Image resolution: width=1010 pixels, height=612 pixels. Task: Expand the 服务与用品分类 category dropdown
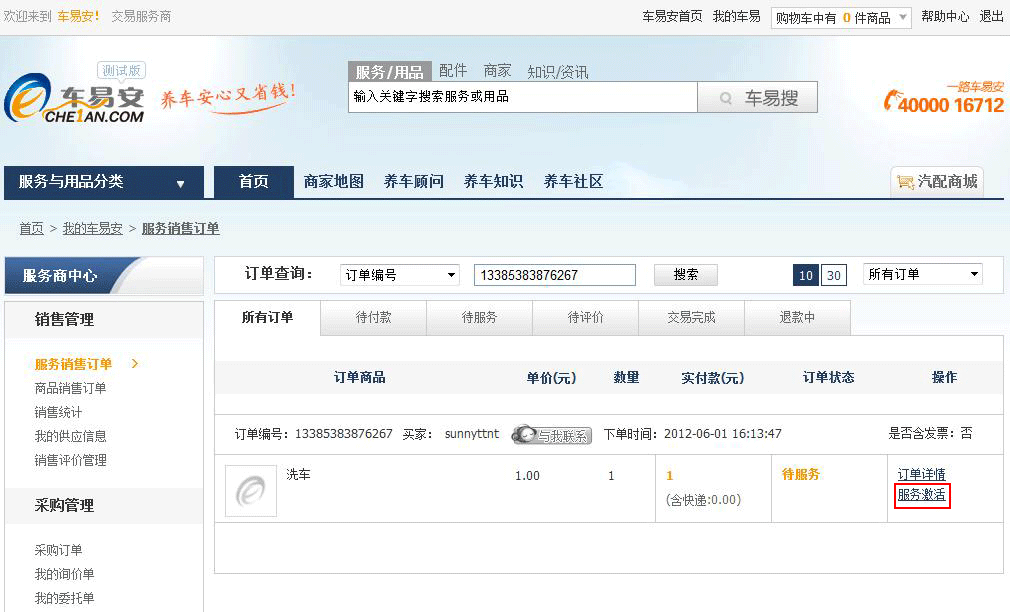pos(104,182)
